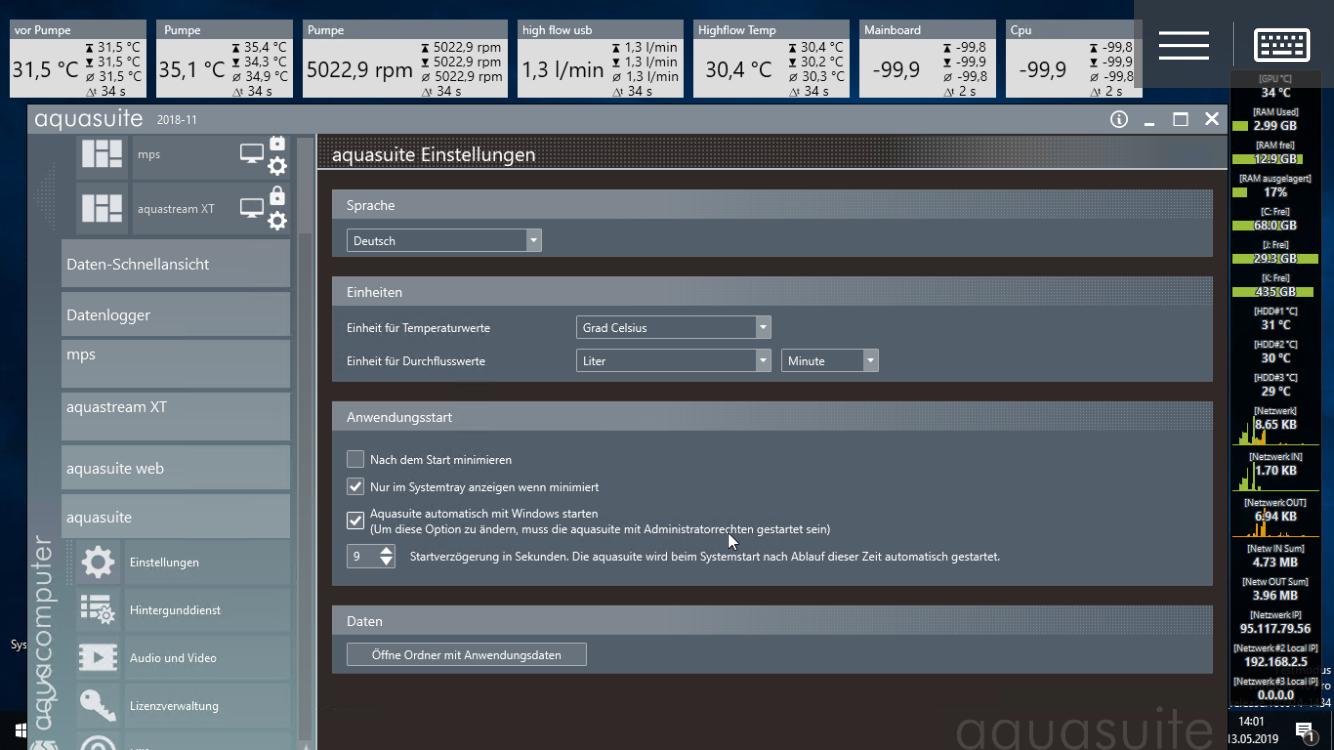Click the 'aquasuite Einstellungen' page heading

[433, 155]
